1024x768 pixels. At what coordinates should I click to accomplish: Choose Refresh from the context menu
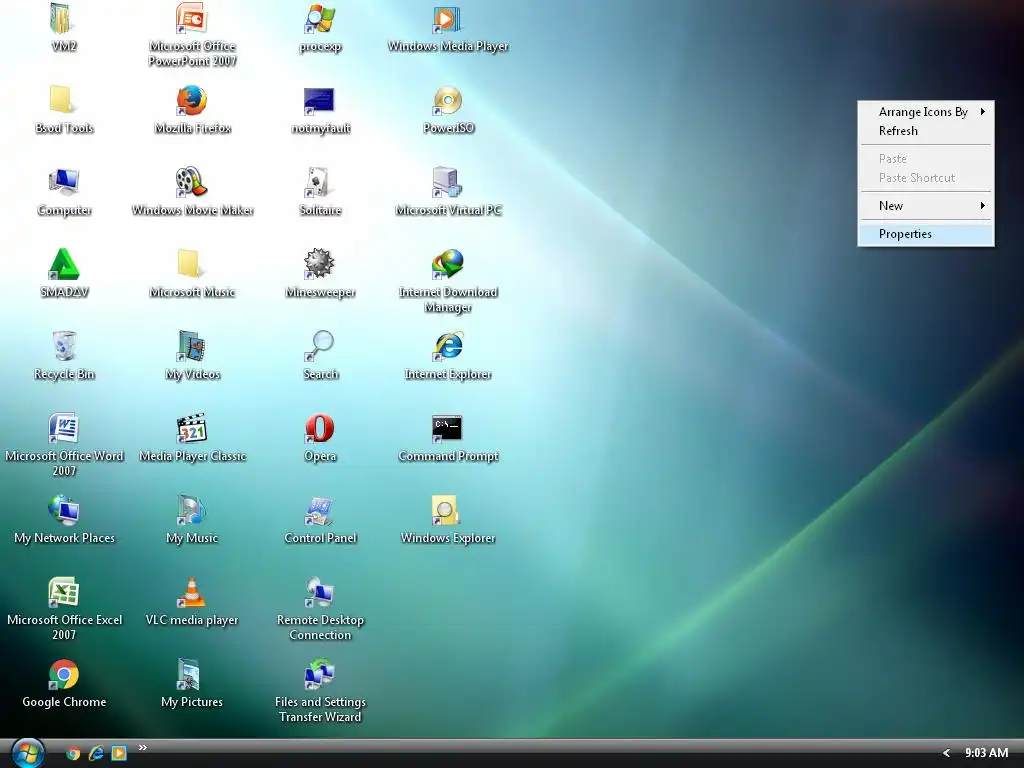pos(926,131)
